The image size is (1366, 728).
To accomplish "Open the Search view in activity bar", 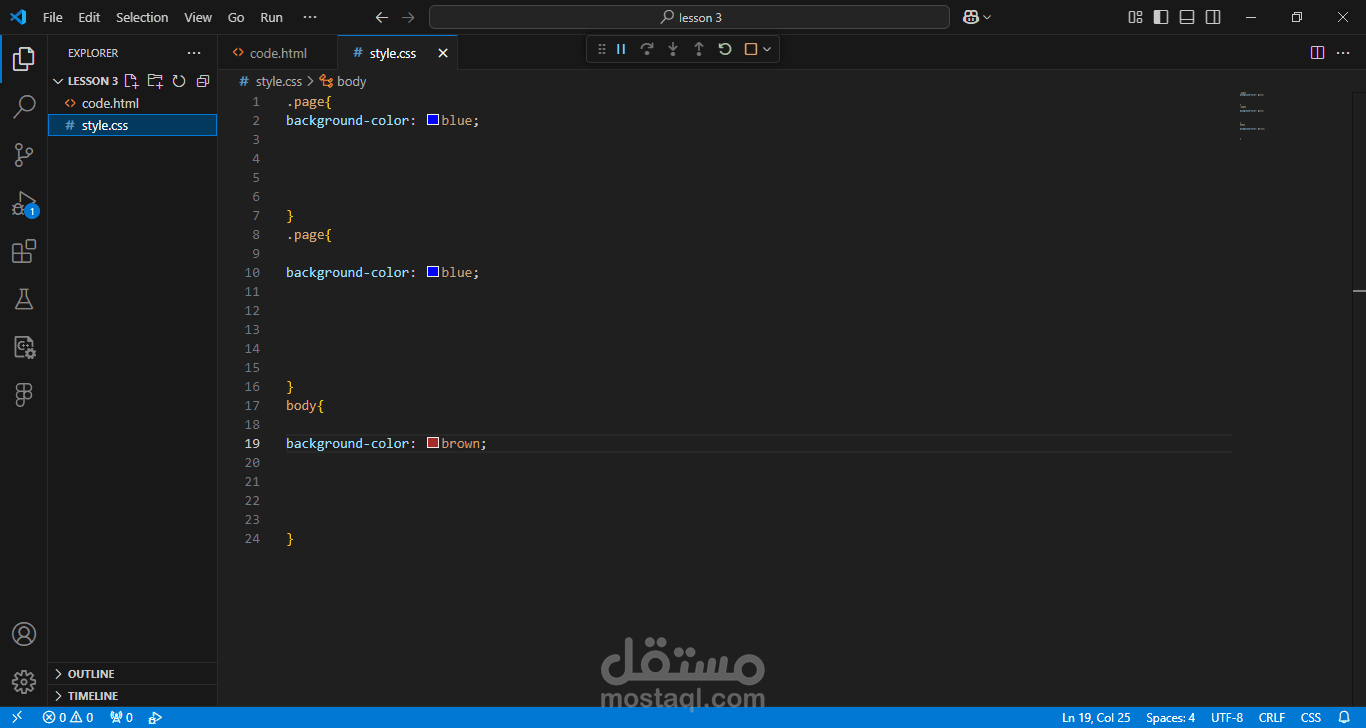I will [24, 106].
